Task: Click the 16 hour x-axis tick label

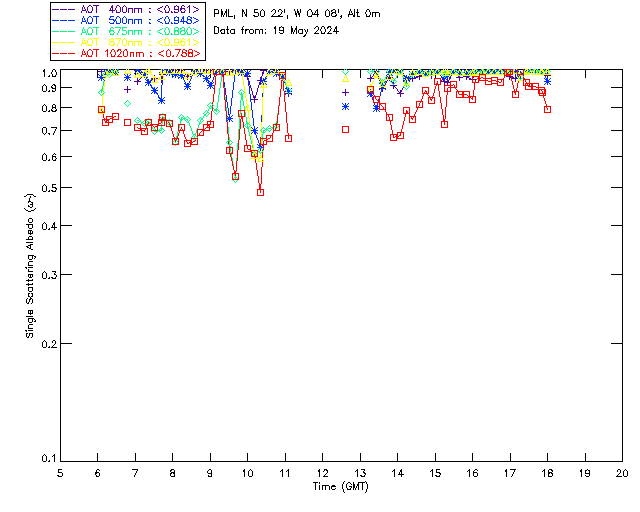Action: [473, 473]
